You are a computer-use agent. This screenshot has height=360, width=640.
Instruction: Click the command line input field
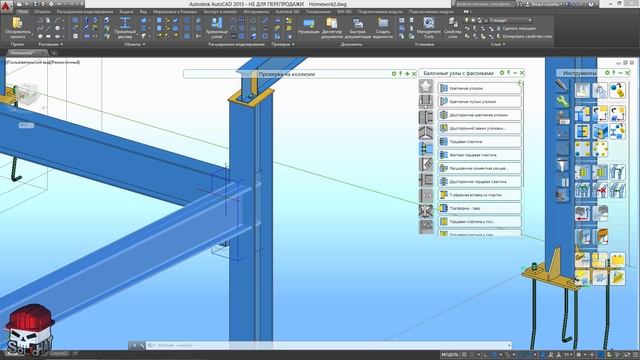coord(328,345)
